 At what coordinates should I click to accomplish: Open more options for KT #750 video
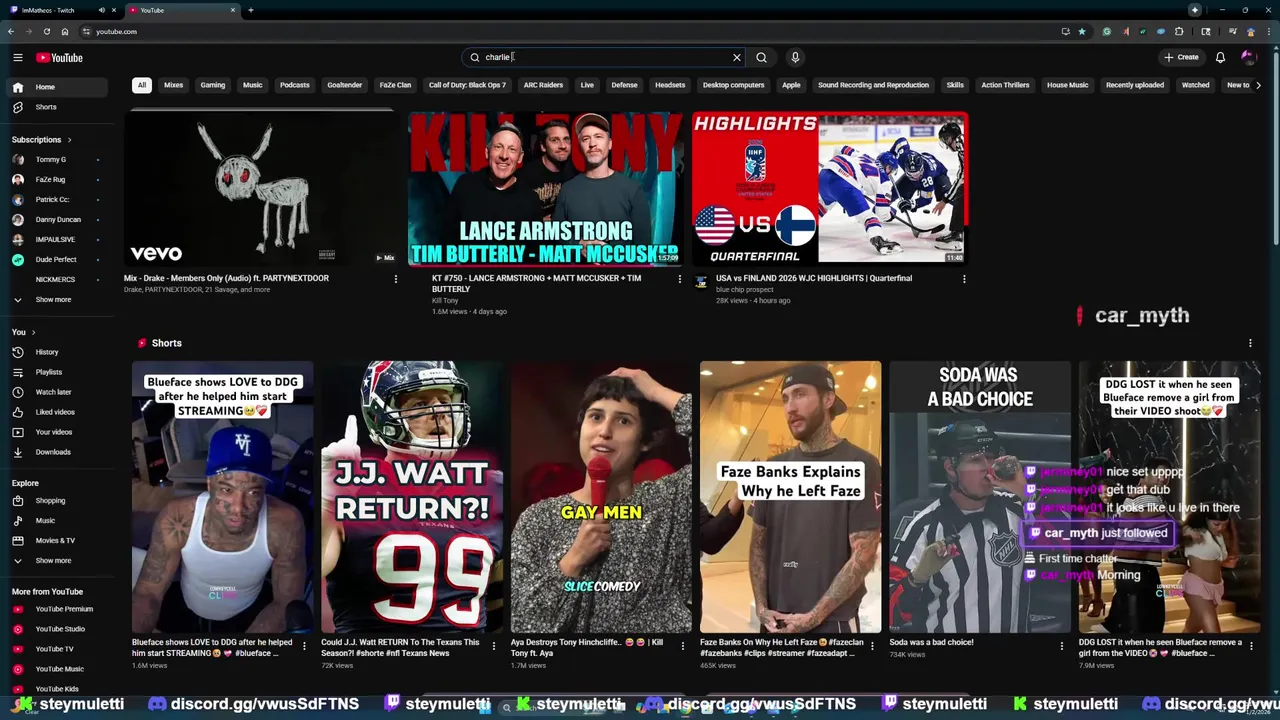(679, 279)
